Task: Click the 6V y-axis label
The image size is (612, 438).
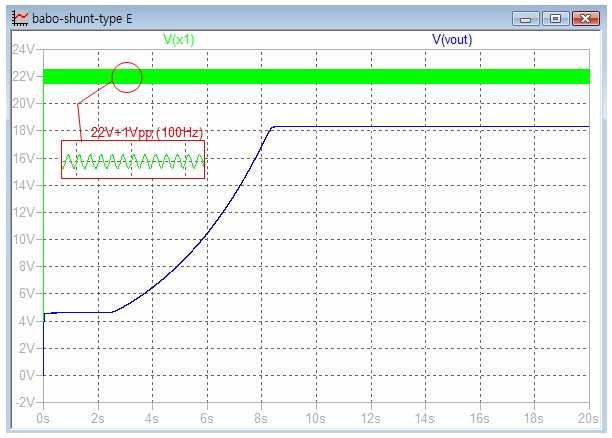Action: [x=27, y=294]
